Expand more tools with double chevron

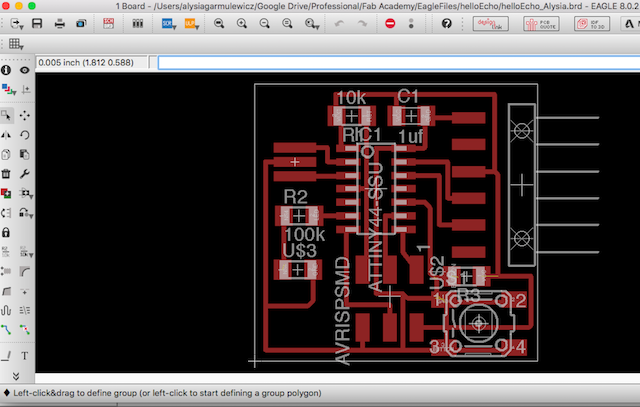coord(16,376)
